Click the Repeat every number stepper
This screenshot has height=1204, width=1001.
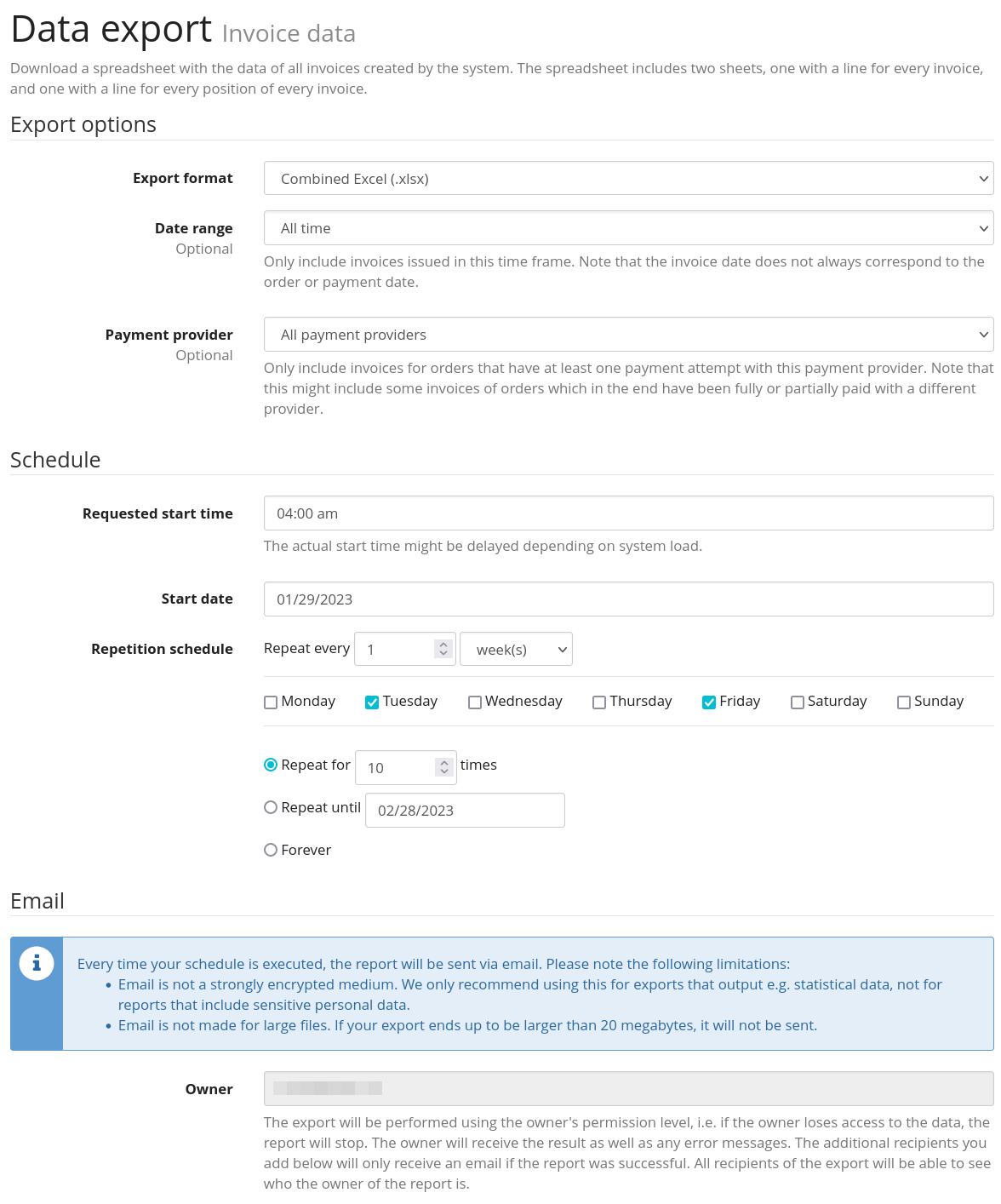[443, 649]
